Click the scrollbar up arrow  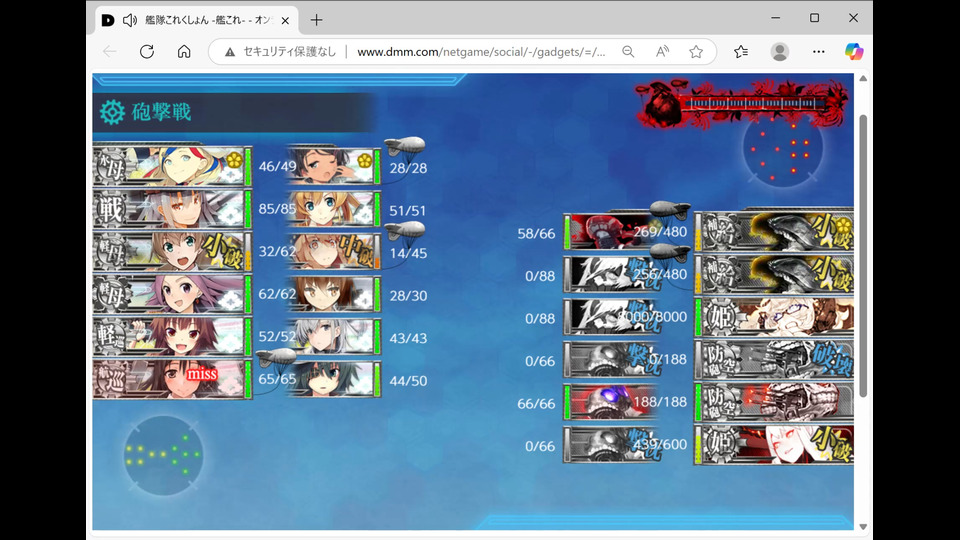pos(863,78)
